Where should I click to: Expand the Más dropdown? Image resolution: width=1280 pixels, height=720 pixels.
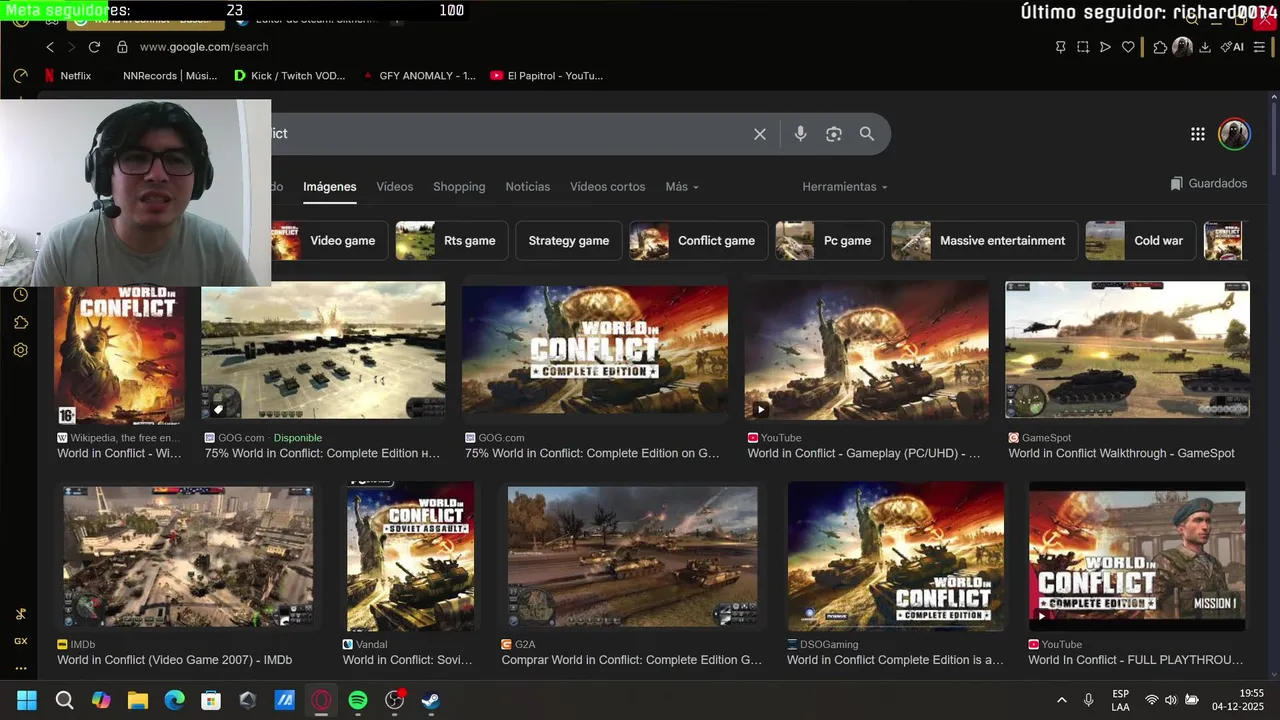682,187
